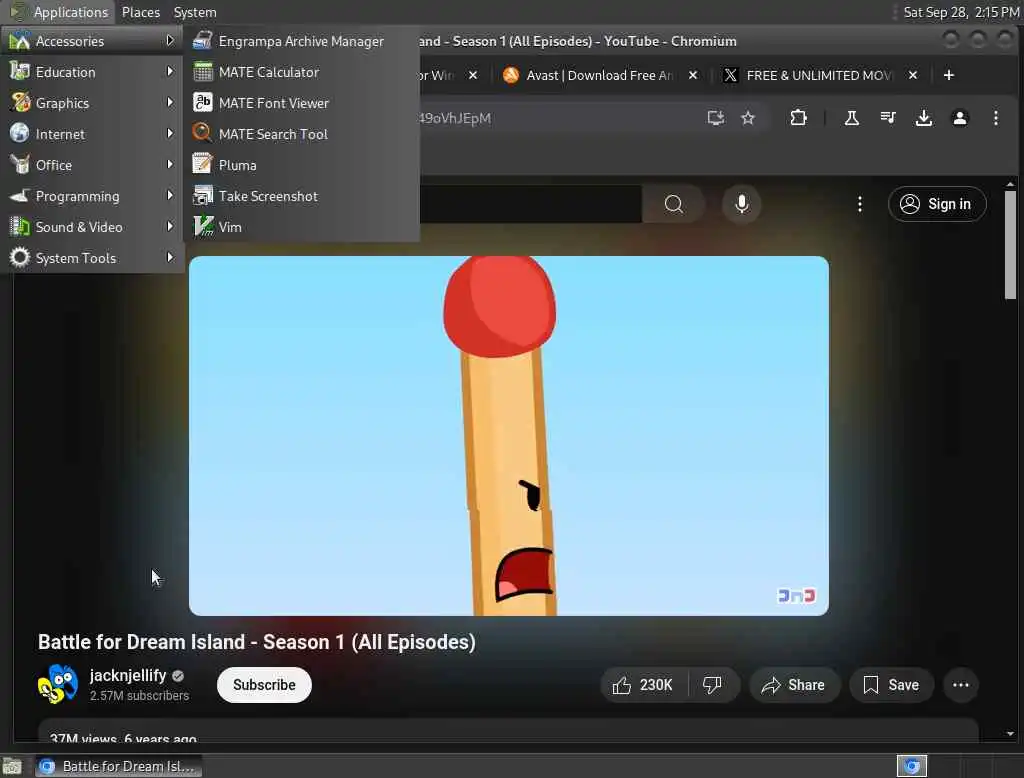
Task: Click the calculator icon
Action: point(202,72)
